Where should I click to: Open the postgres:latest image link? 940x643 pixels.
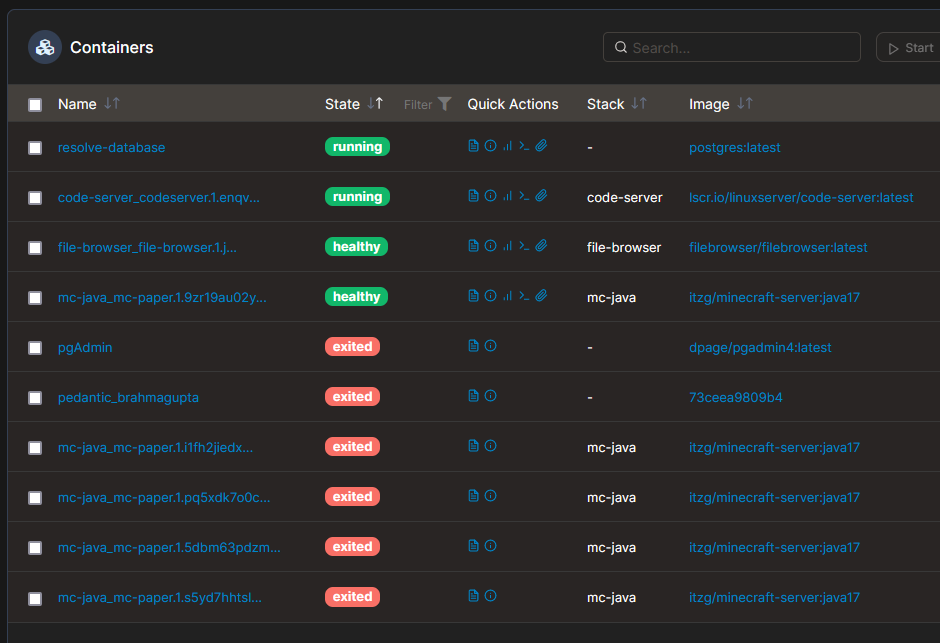(735, 145)
